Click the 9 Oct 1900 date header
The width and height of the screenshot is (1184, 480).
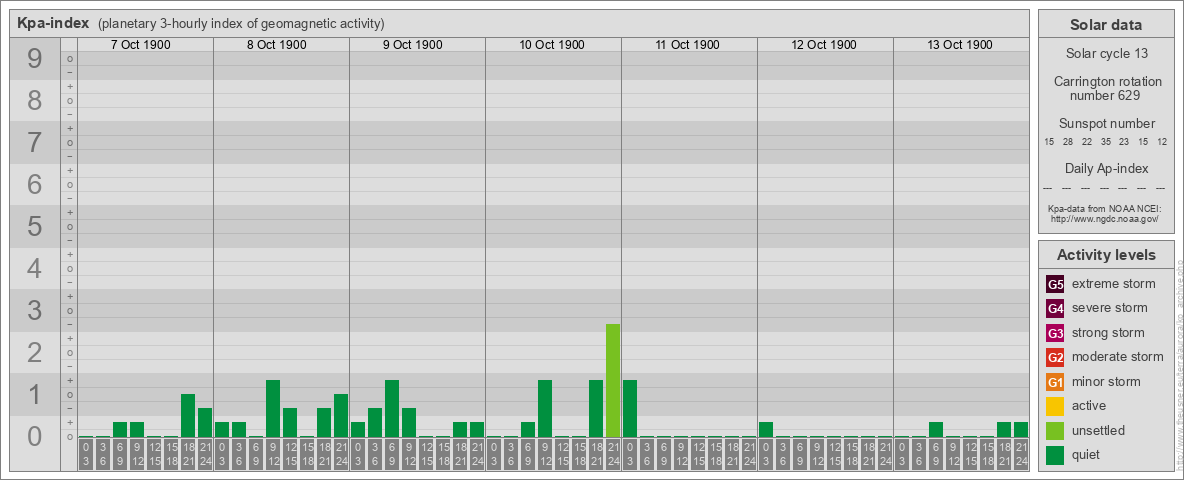412,45
